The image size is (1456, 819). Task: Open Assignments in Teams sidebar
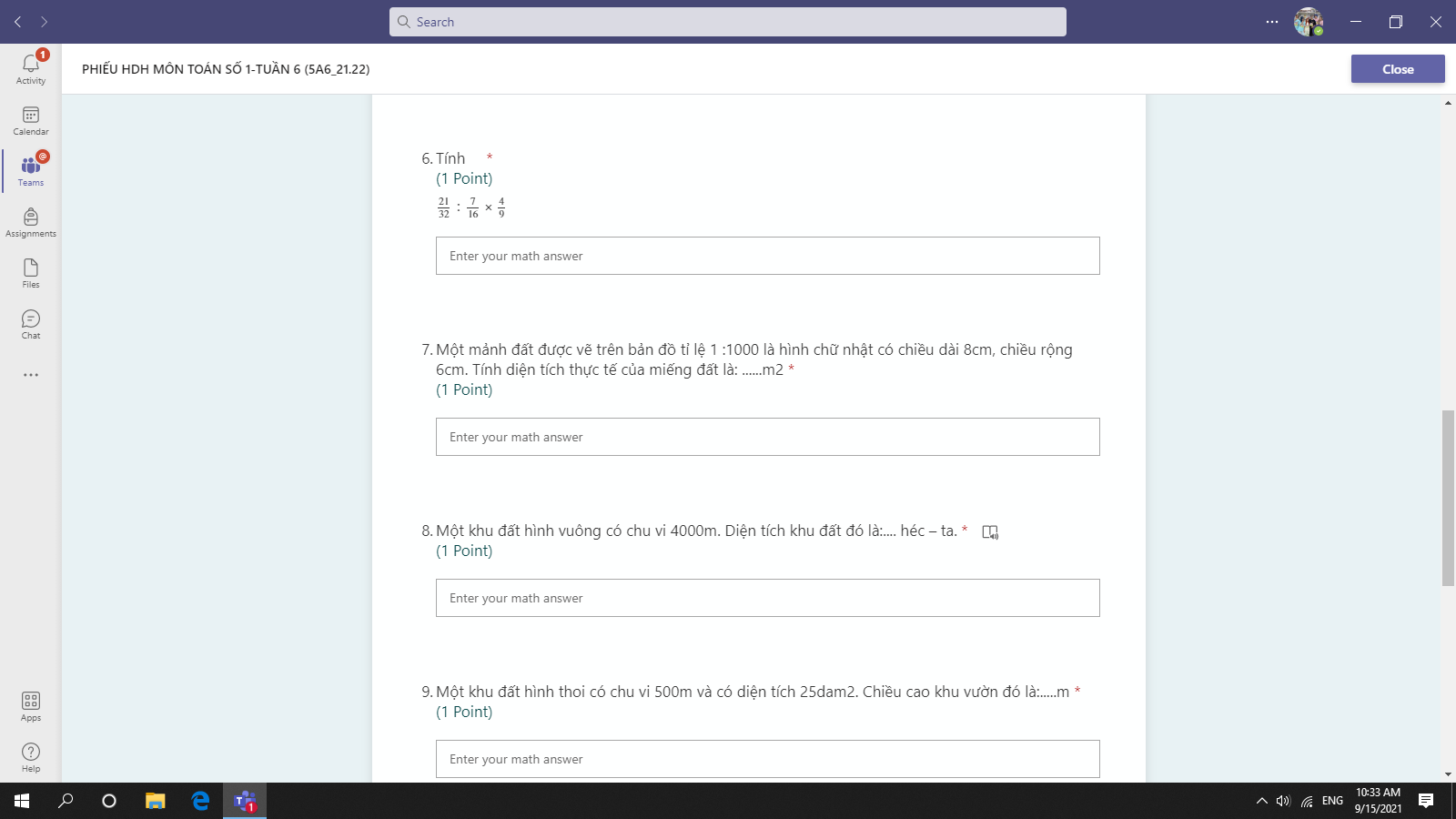tap(31, 222)
